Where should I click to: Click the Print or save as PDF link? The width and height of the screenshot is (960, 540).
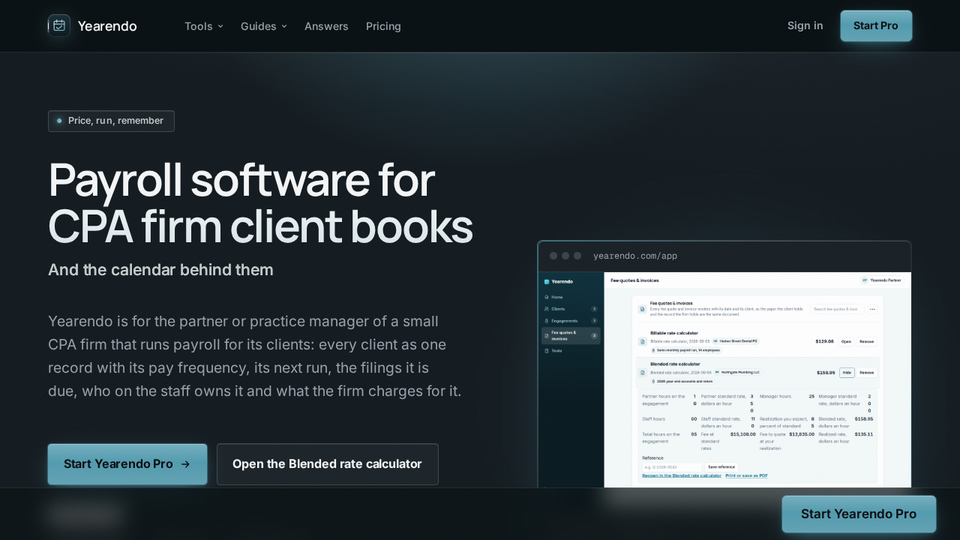coord(746,476)
